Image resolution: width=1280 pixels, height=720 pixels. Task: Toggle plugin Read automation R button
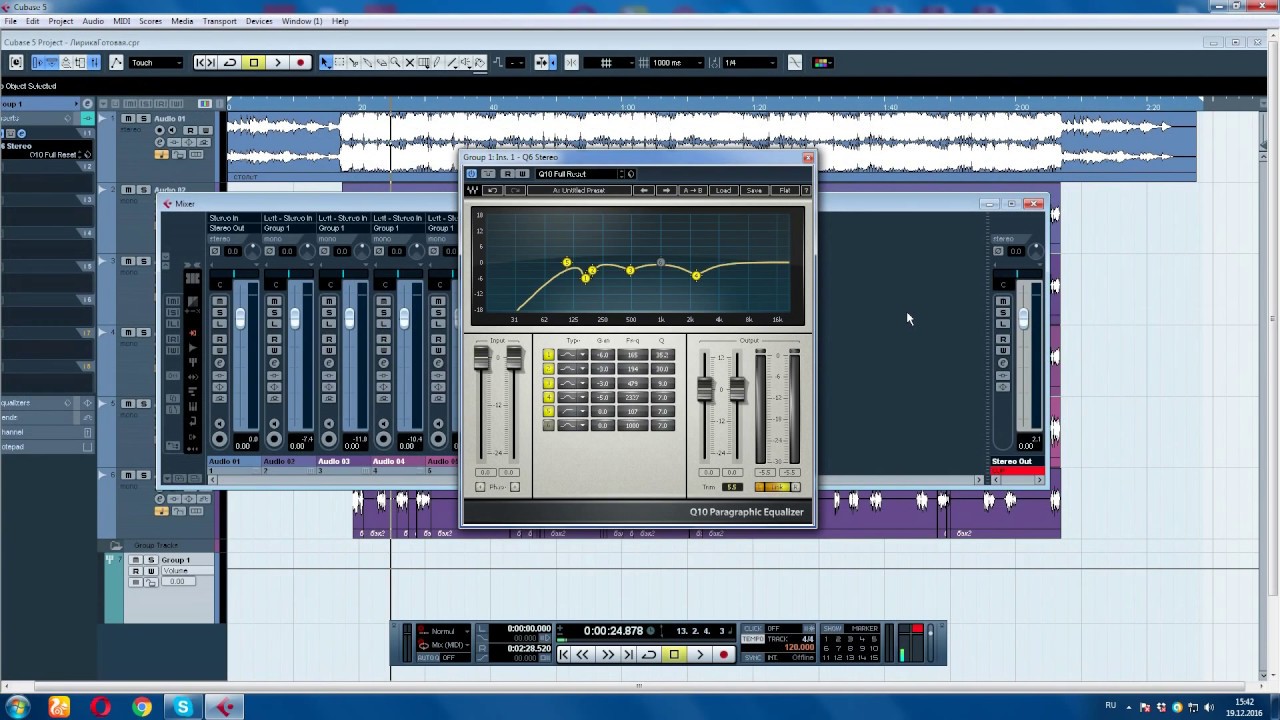pyautogui.click(x=508, y=174)
